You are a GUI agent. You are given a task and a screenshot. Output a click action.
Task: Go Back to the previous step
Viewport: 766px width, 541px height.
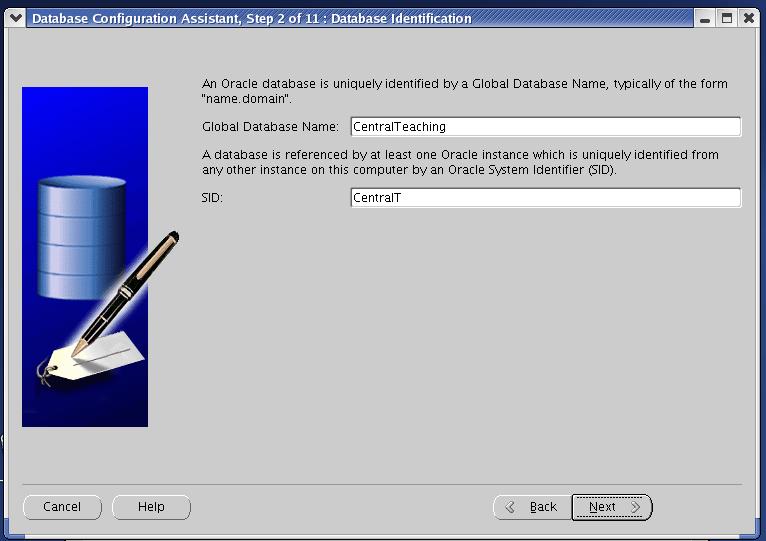[x=532, y=507]
